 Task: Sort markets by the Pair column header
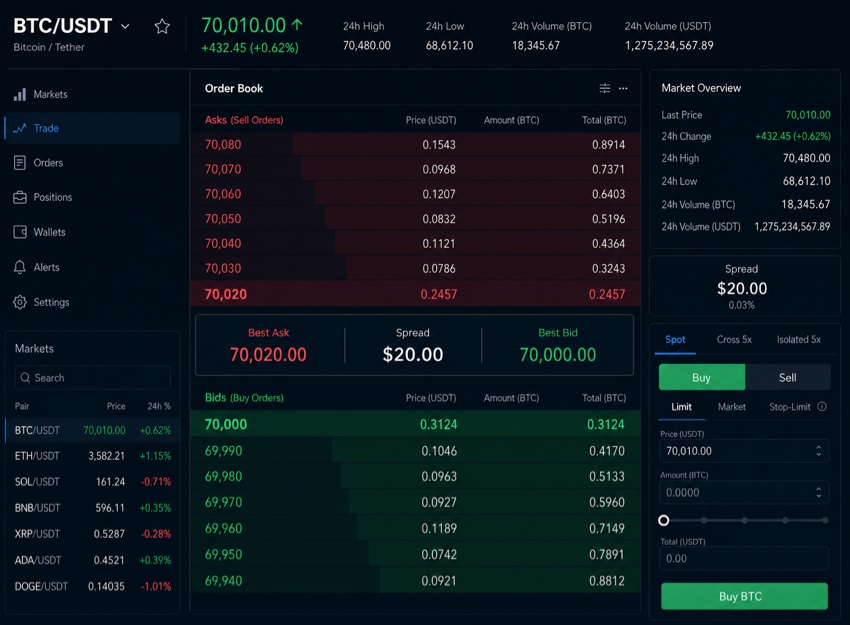click(22, 406)
